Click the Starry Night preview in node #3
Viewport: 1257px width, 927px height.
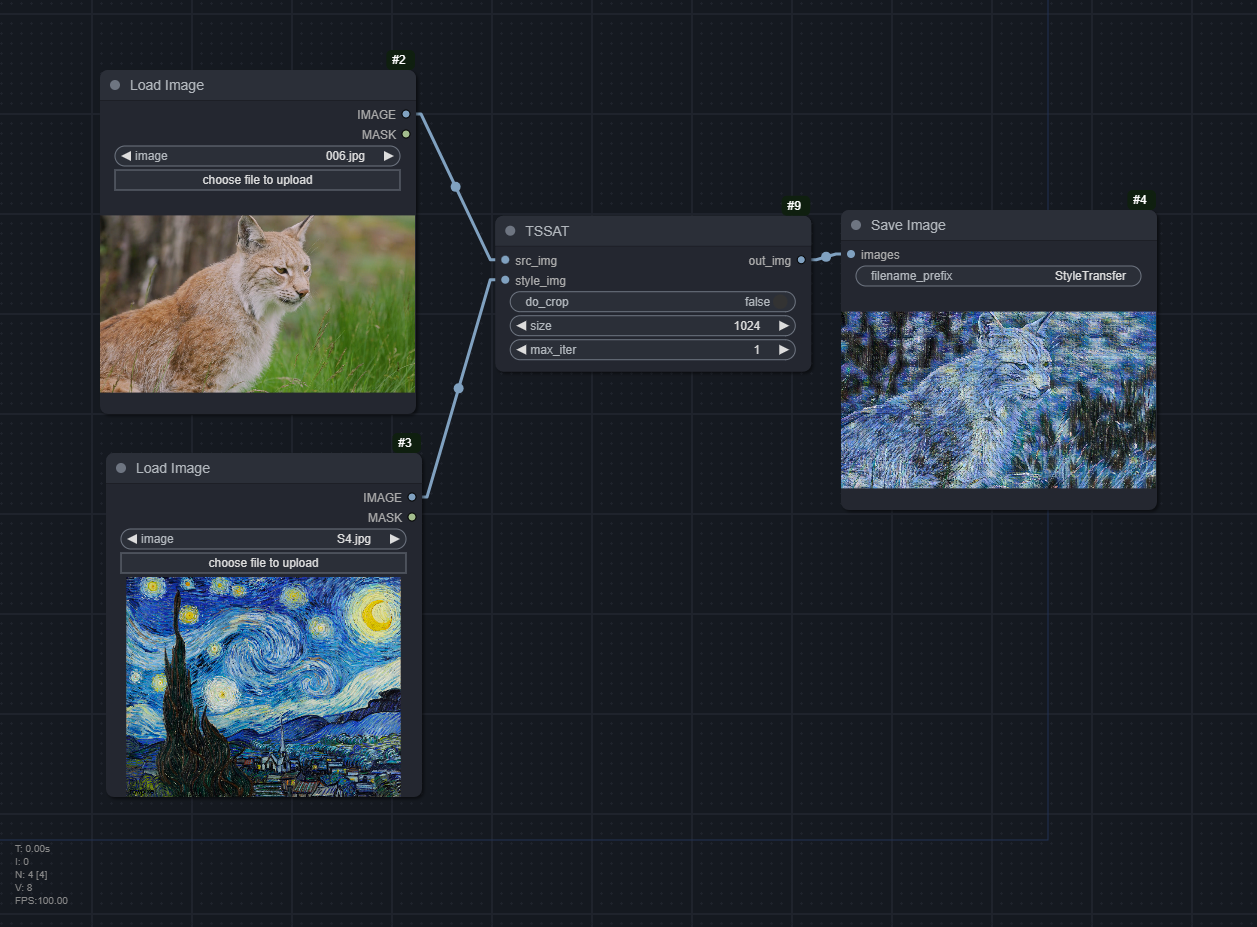[264, 687]
